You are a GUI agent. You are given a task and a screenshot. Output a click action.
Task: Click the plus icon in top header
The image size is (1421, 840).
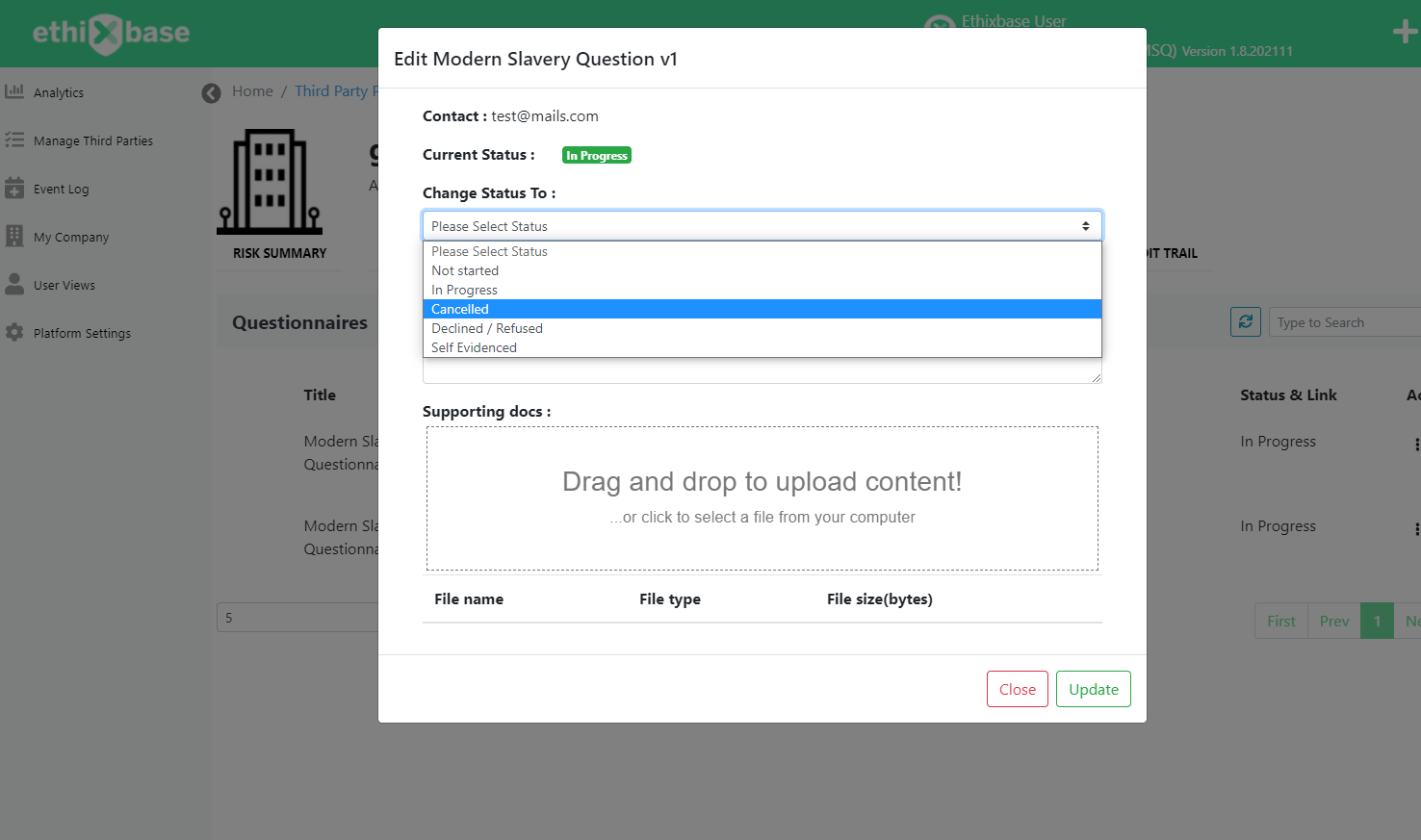1405,32
